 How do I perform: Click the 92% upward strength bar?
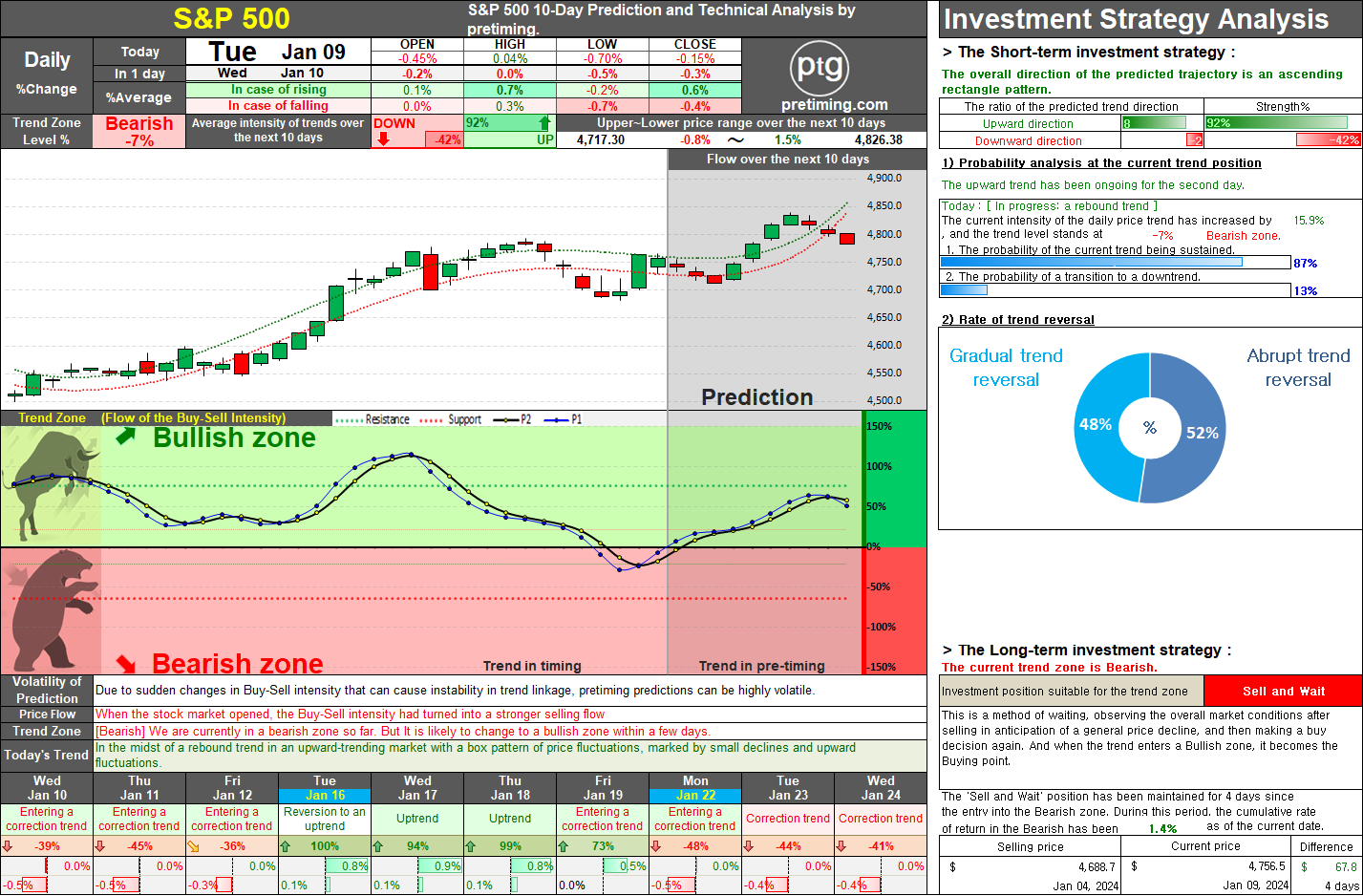[1276, 122]
